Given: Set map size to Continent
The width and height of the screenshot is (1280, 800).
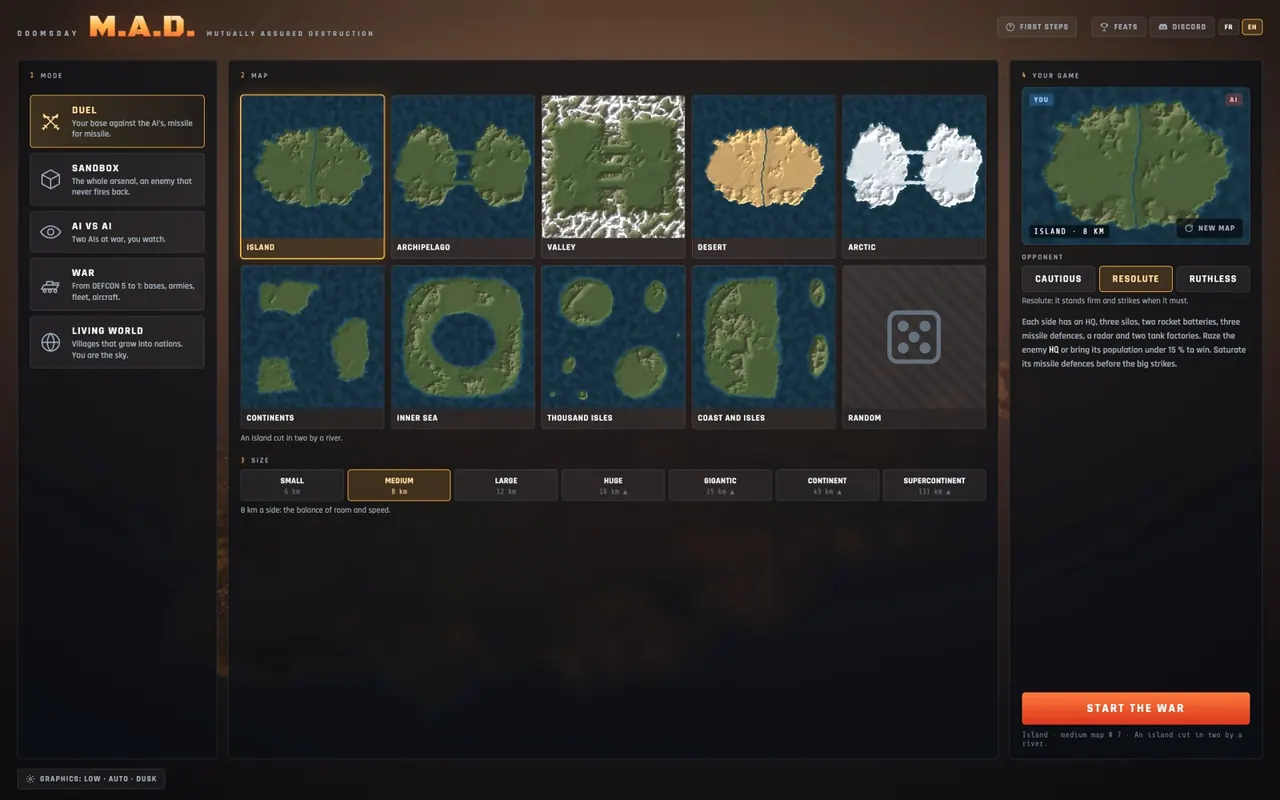Looking at the screenshot, I should (x=827, y=485).
